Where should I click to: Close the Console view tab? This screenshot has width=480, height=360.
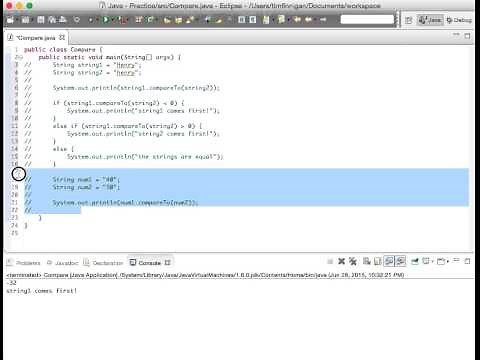coord(167,263)
